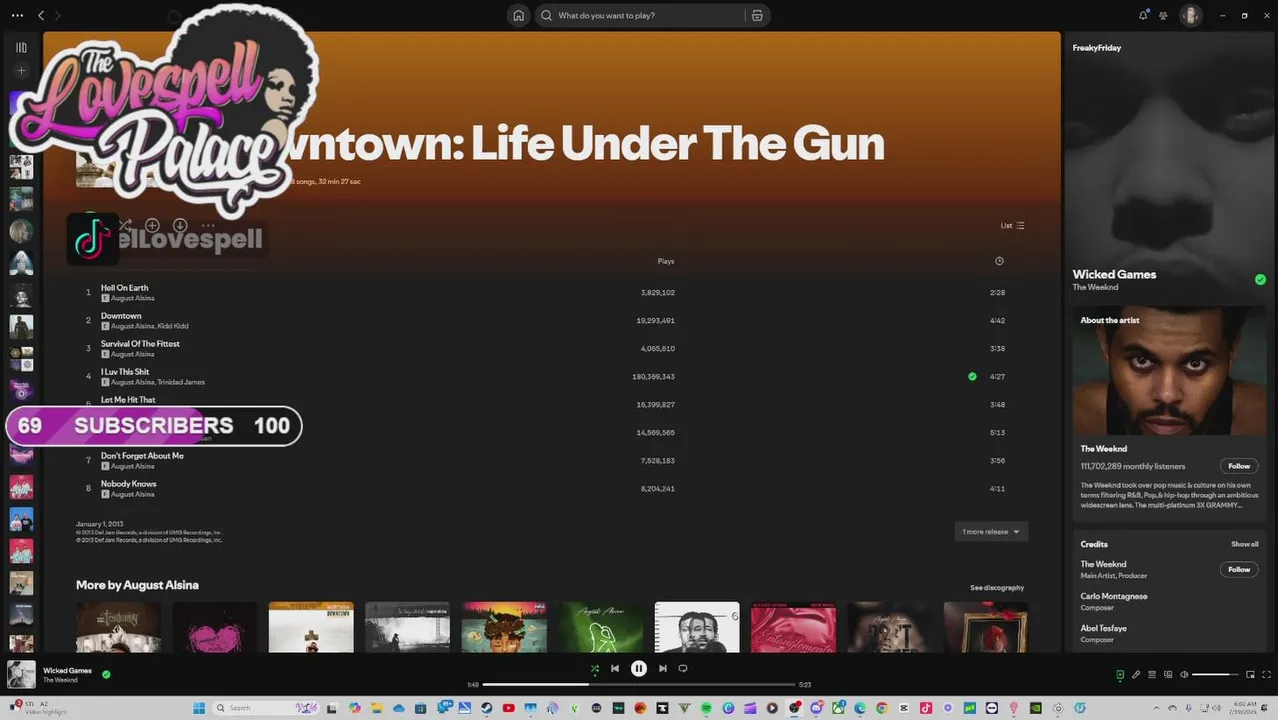The height and width of the screenshot is (720, 1278).
Task: Open the album's more options ellipsis
Action: 208,226
